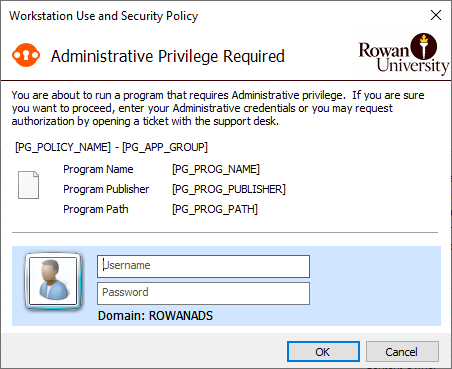The image size is (452, 369).
Task: Click the blank program file icon
Action: (x=28, y=185)
